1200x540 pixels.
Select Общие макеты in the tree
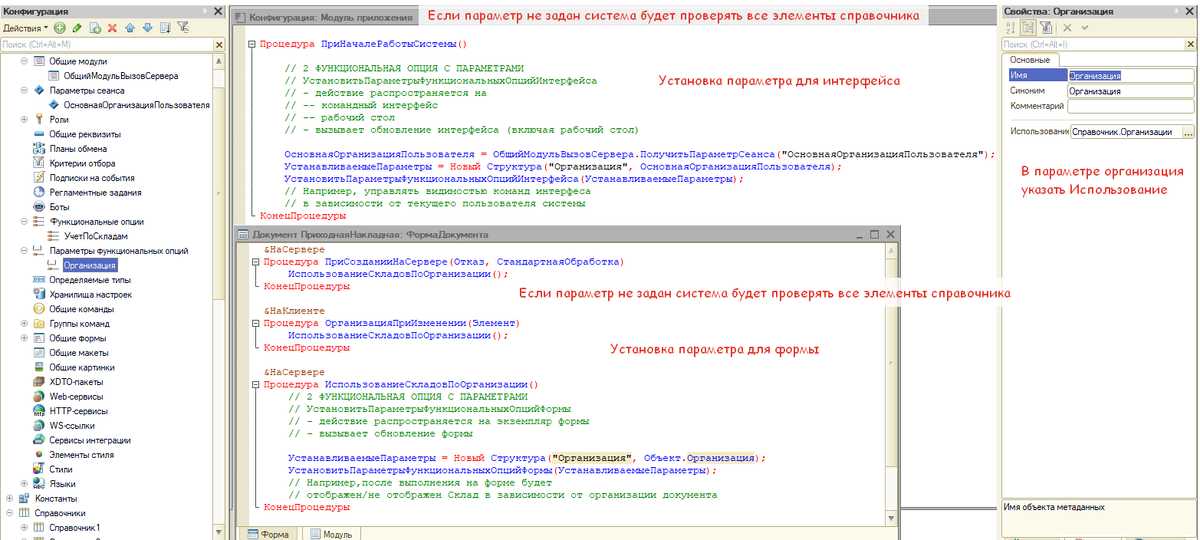(78, 352)
